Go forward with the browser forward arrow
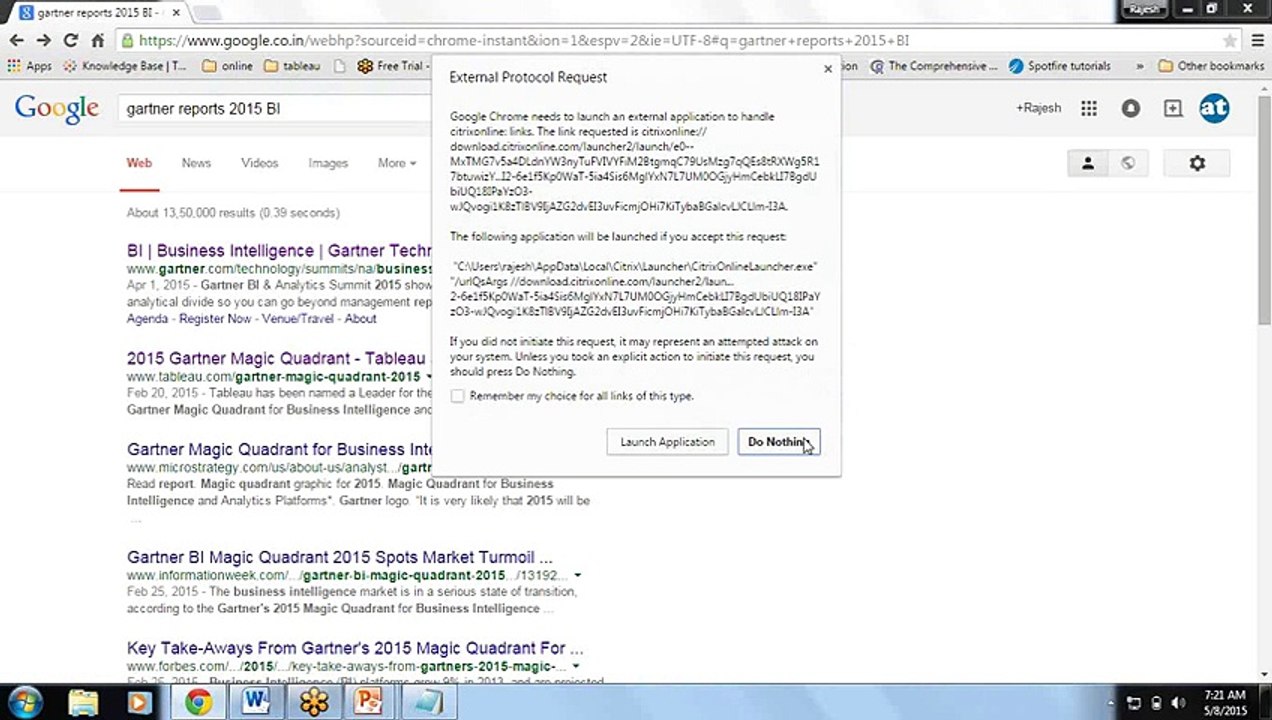This screenshot has height=720, width=1272. coord(43,41)
